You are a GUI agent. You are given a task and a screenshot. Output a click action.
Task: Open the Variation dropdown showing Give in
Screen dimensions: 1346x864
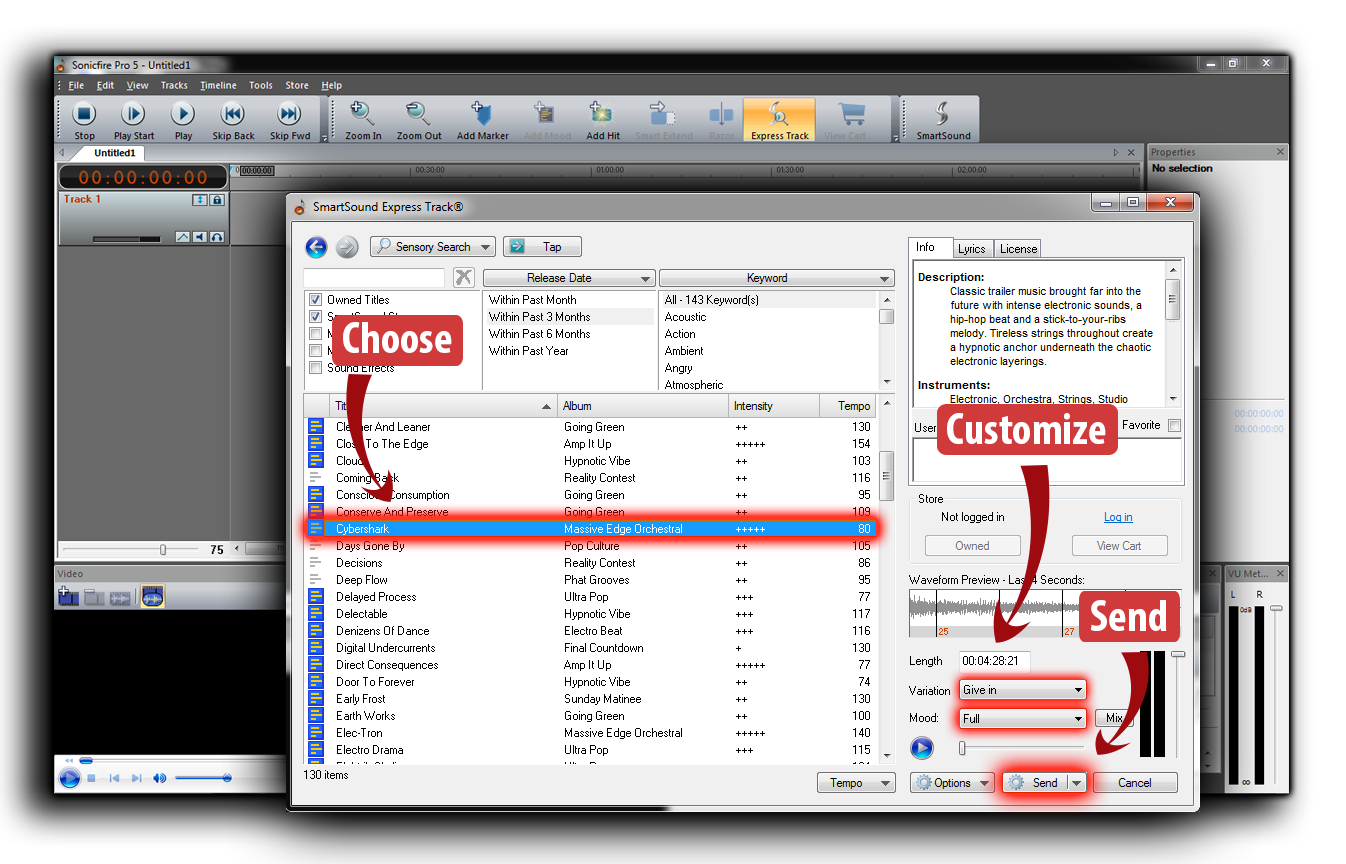pyautogui.click(x=1022, y=690)
